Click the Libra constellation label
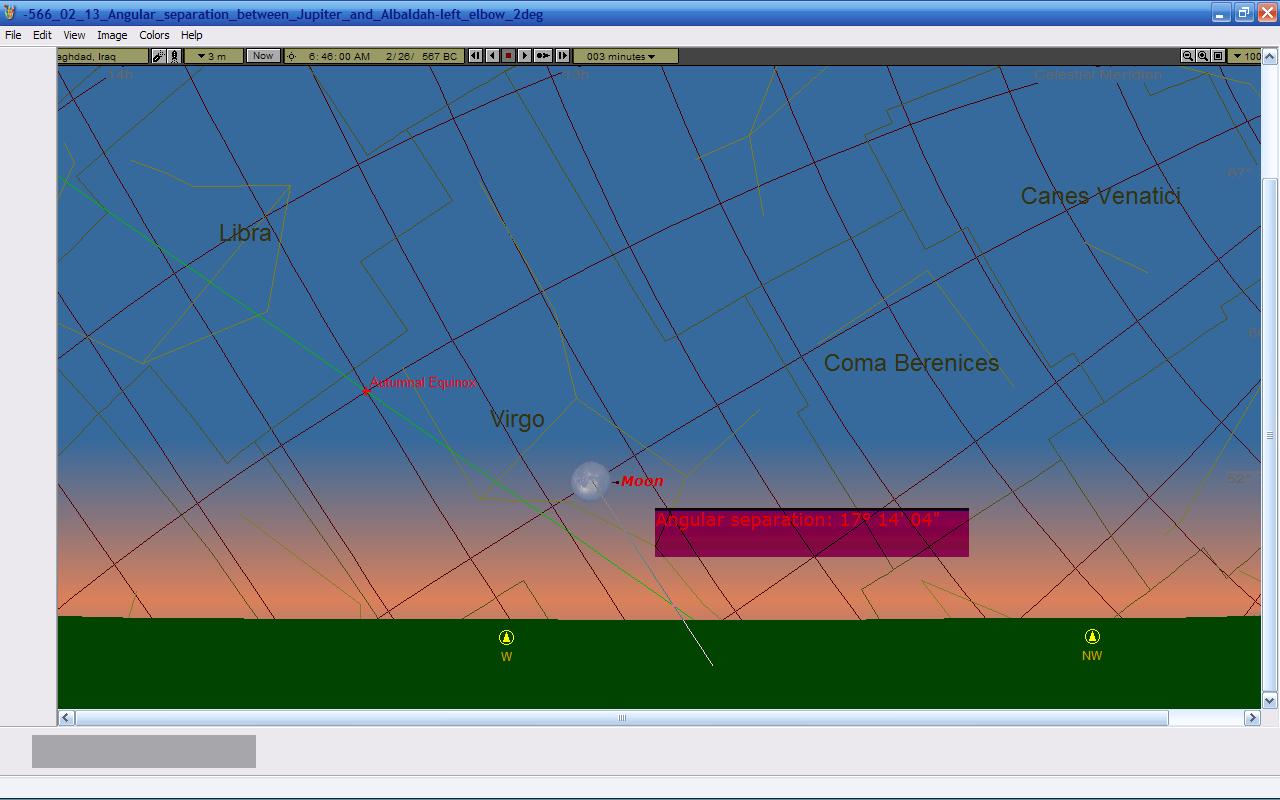This screenshot has height=800, width=1280. coord(245,233)
